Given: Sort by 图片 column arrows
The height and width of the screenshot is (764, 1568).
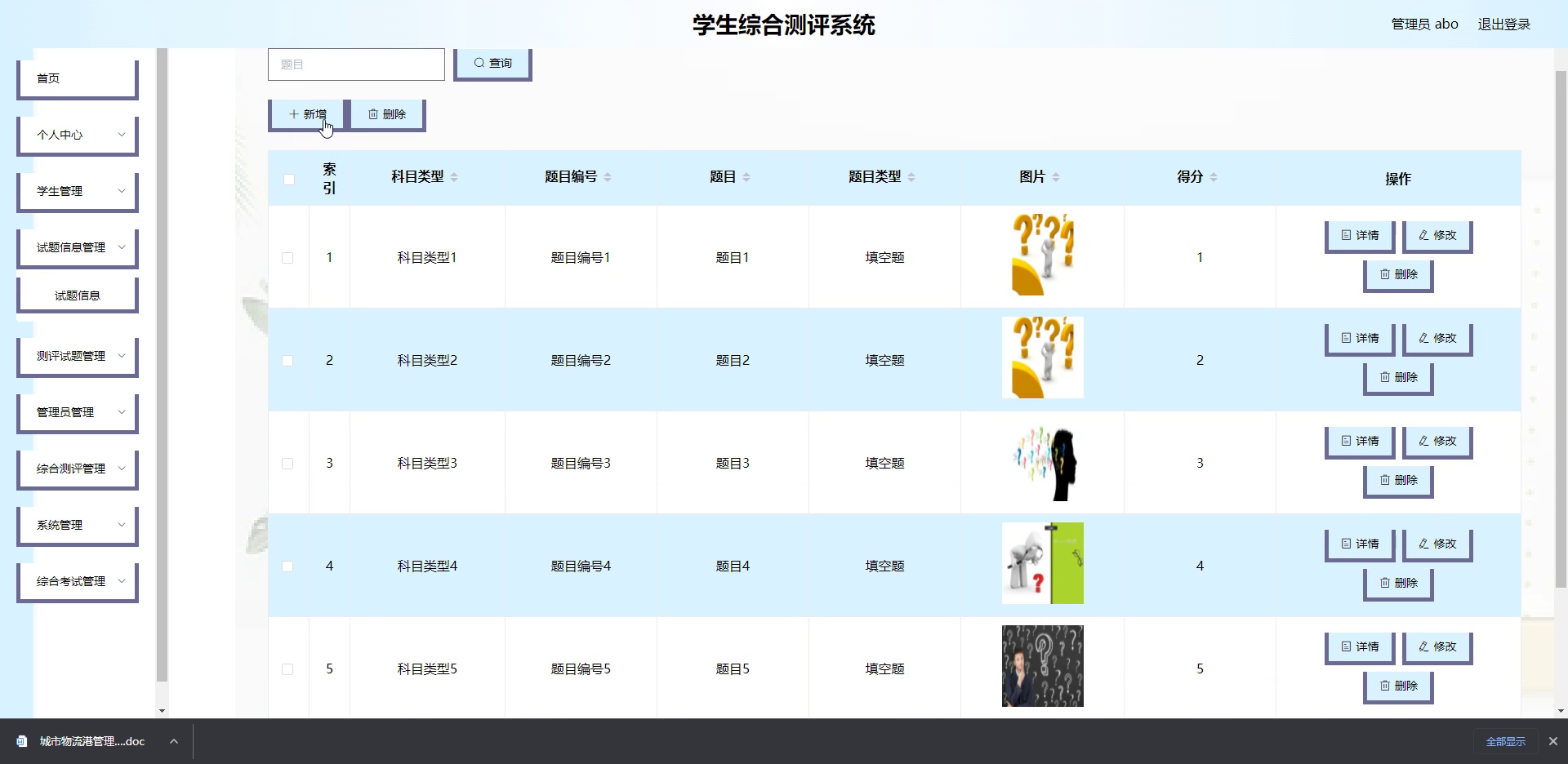Looking at the screenshot, I should 1056,177.
